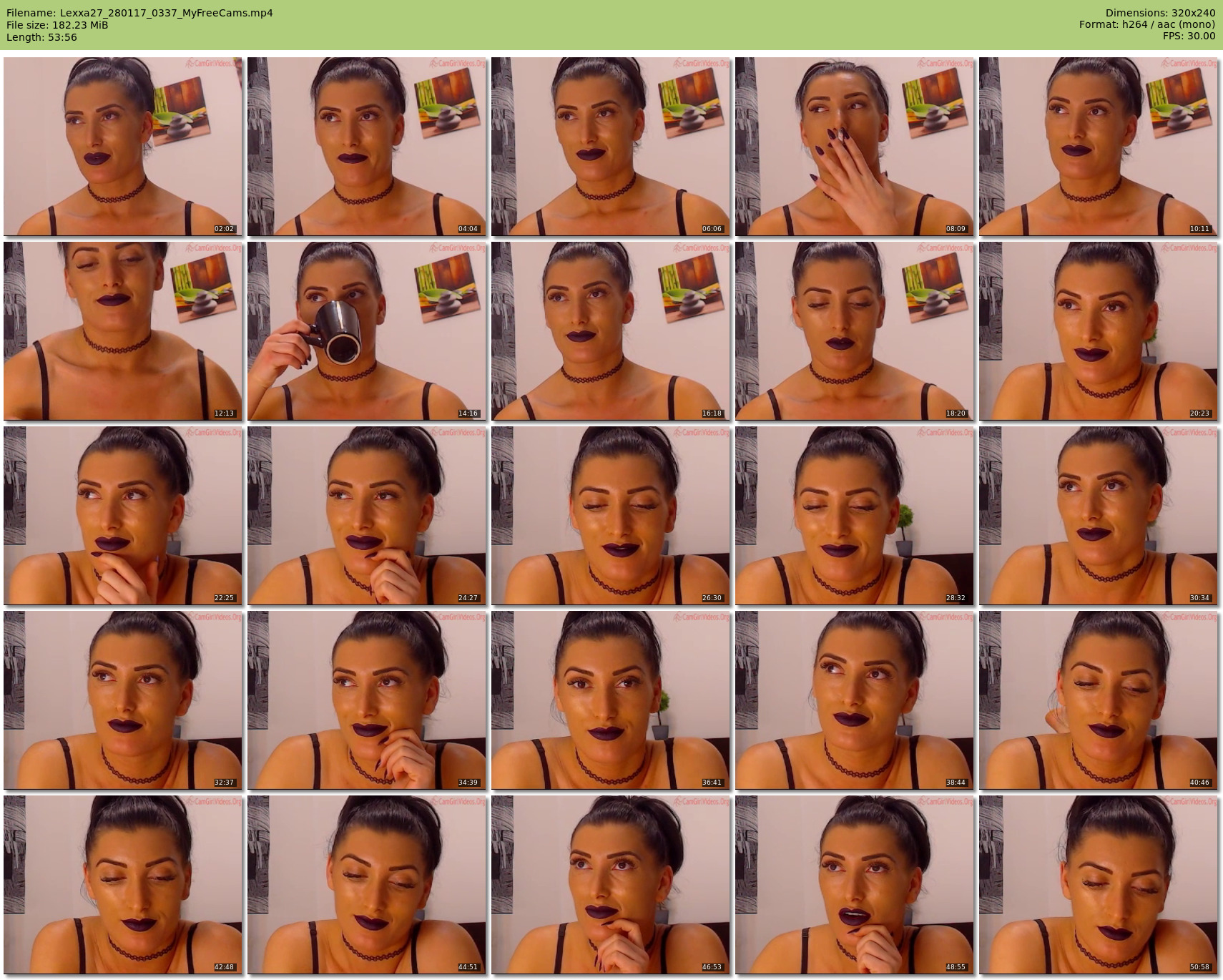Select the thumbnail at 10:11
Image resolution: width=1223 pixels, height=980 pixels.
click(x=1099, y=147)
